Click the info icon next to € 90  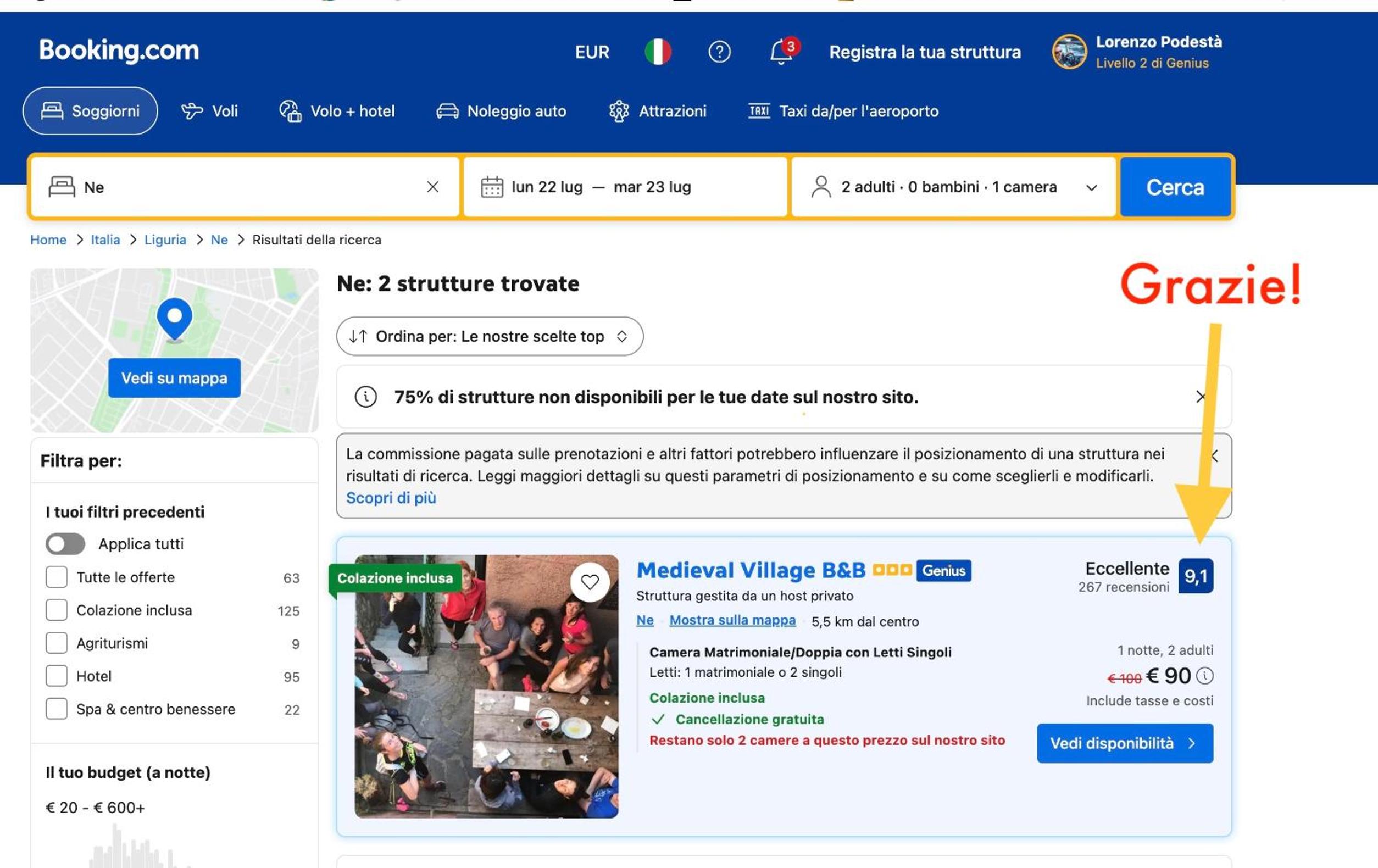(x=1204, y=676)
